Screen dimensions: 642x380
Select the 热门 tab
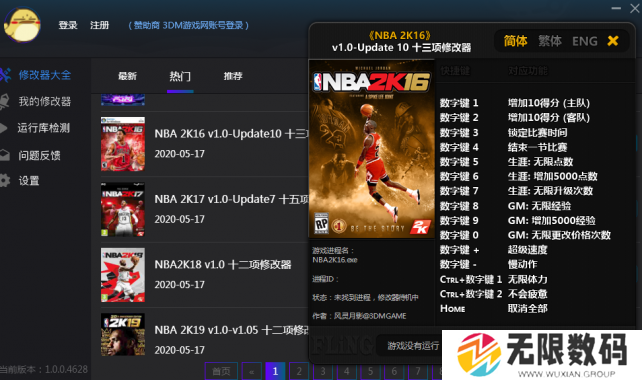180,76
